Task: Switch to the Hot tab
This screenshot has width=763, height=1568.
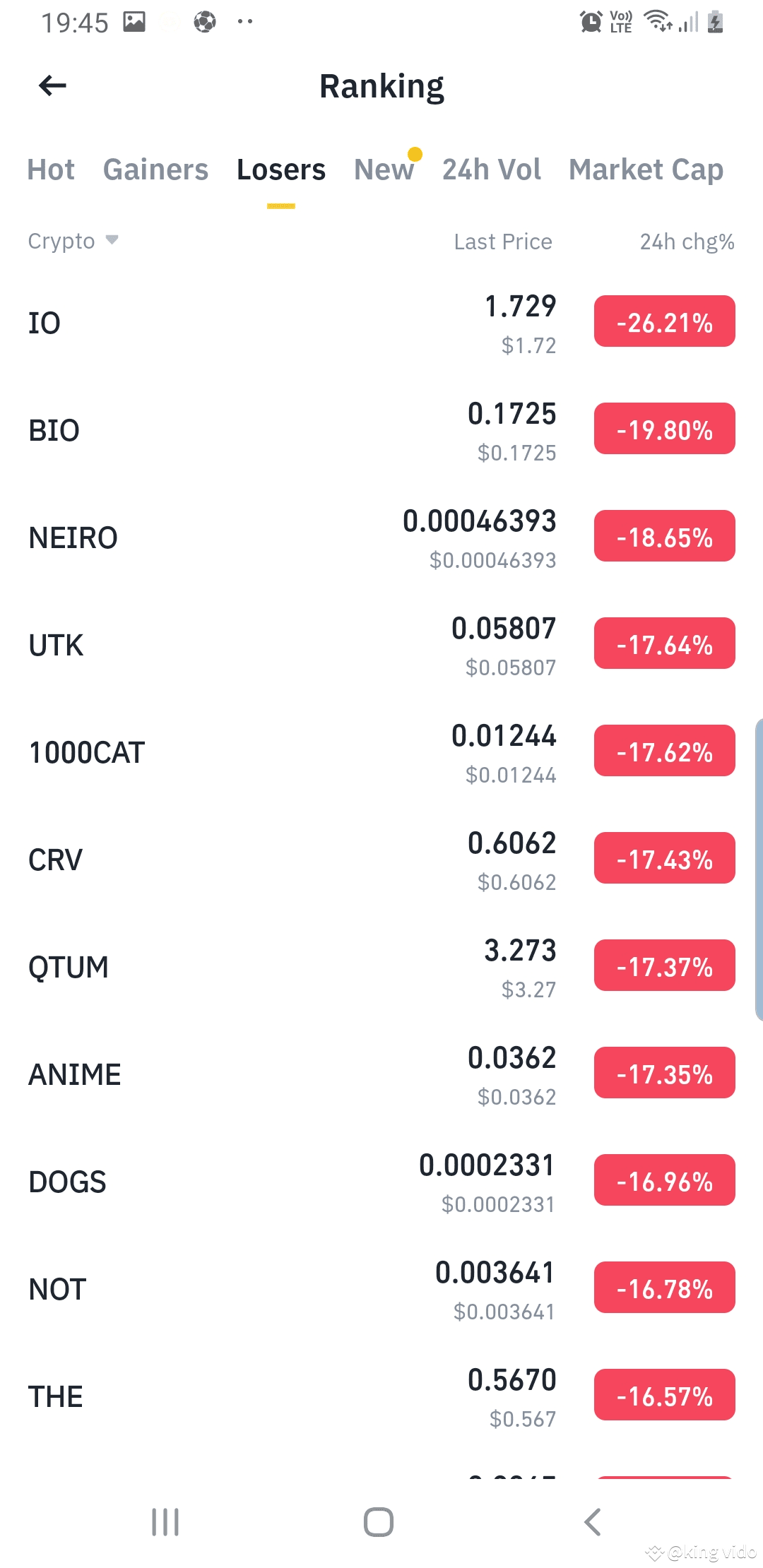Action: click(51, 170)
